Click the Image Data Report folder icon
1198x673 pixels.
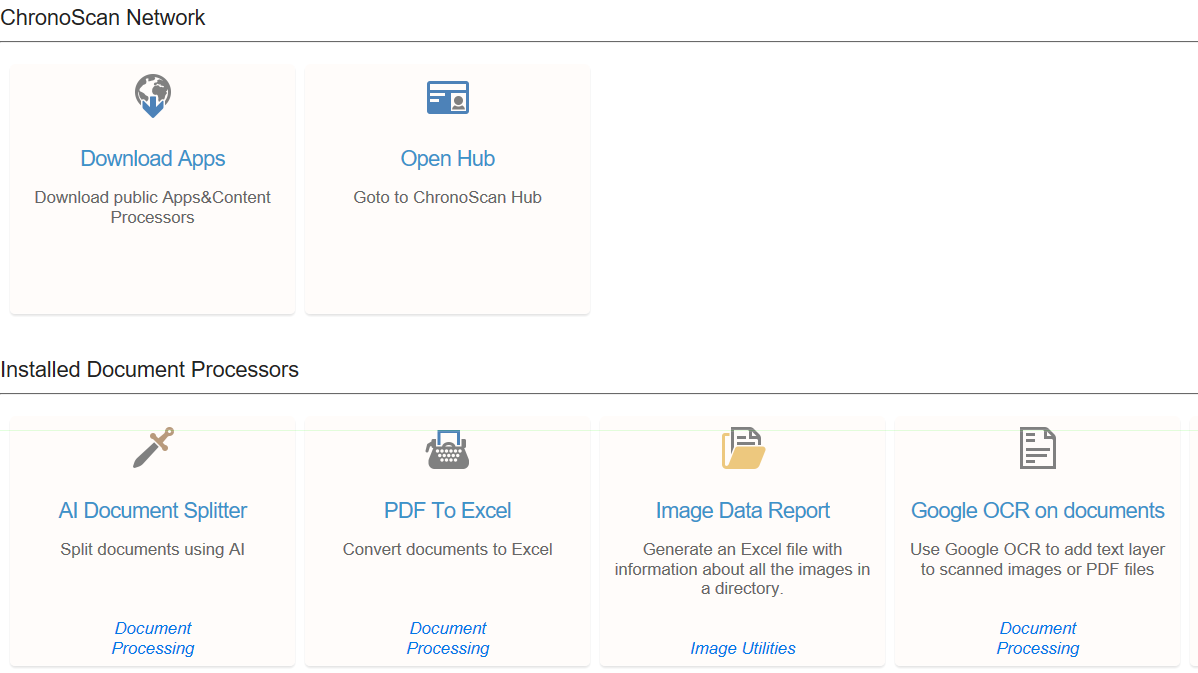pos(743,448)
